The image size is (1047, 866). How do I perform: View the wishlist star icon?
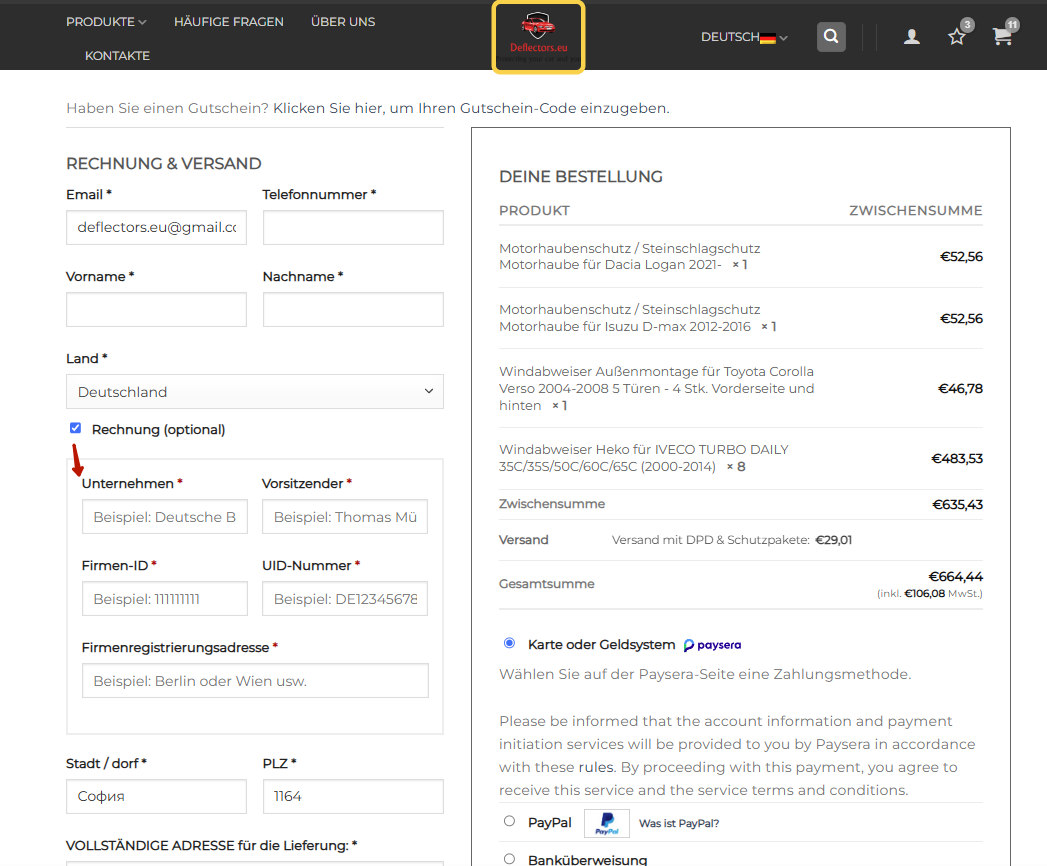point(957,37)
